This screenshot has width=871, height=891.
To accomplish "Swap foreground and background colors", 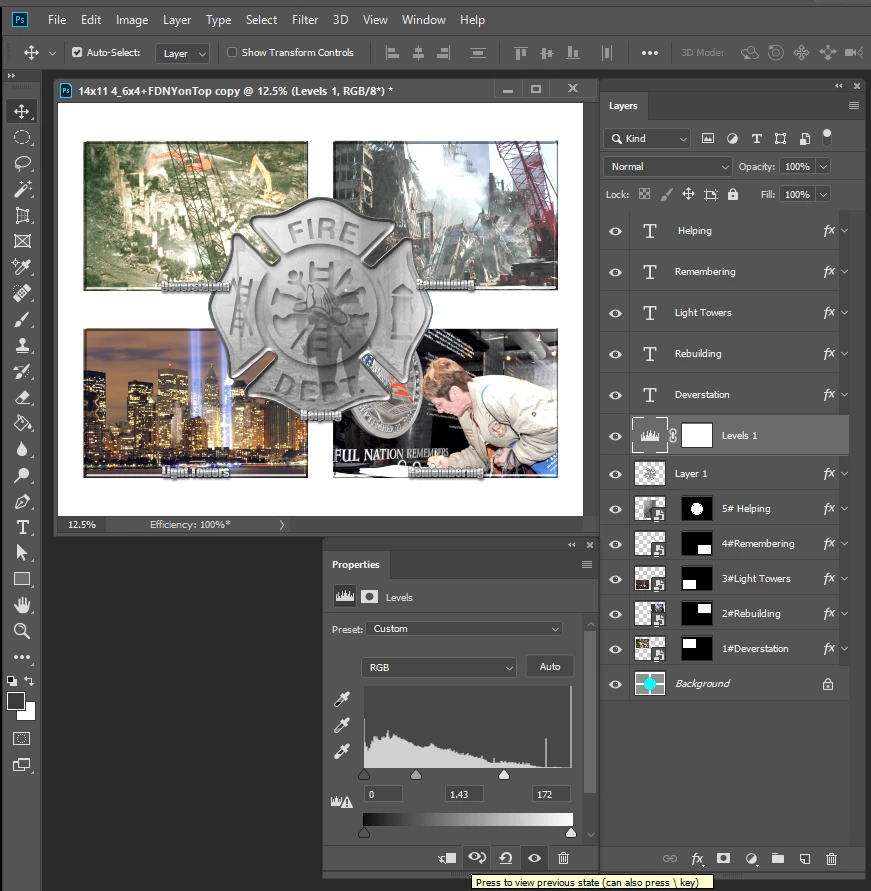I will click(x=29, y=681).
